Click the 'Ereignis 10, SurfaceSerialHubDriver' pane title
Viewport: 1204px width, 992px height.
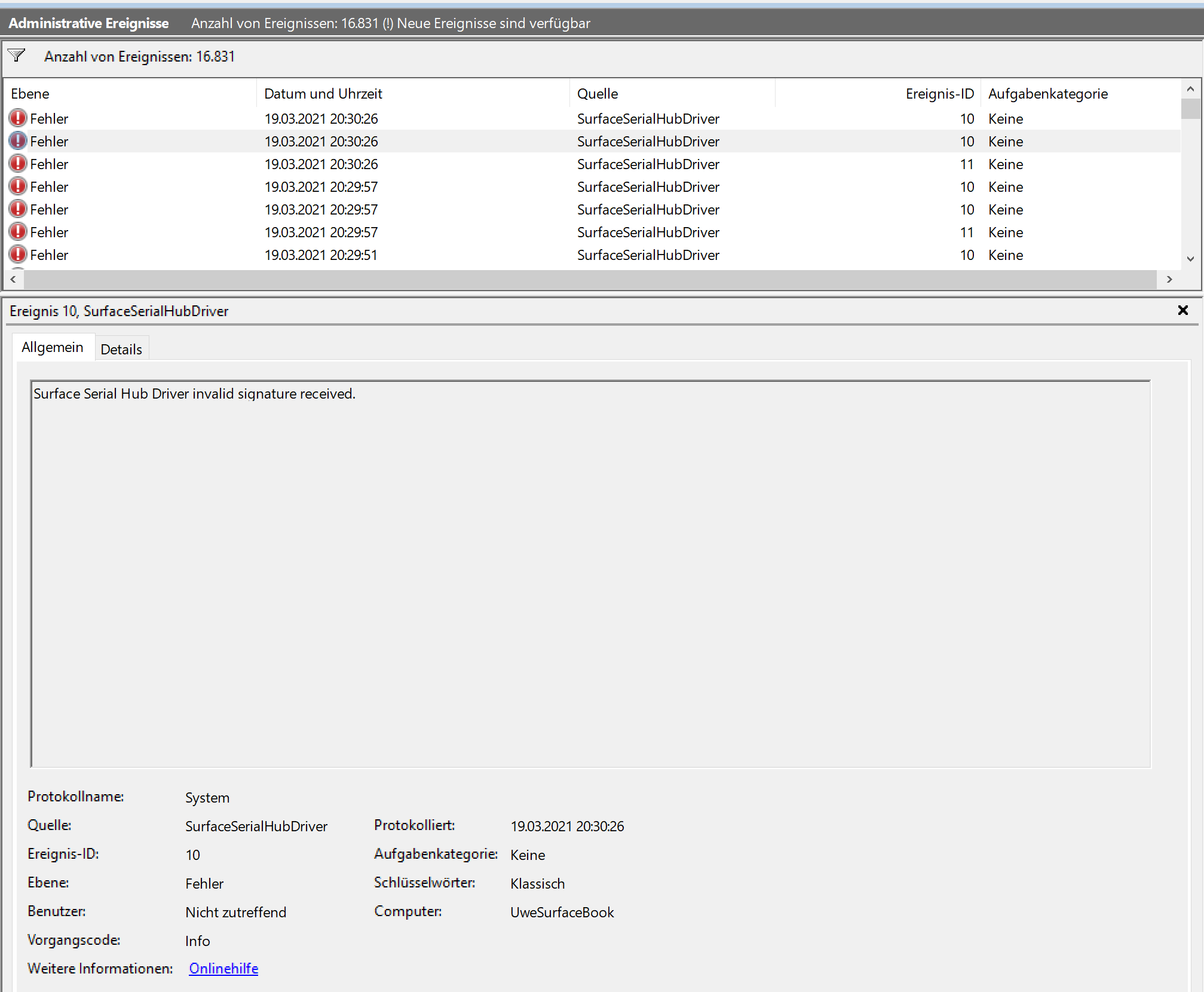[x=119, y=311]
